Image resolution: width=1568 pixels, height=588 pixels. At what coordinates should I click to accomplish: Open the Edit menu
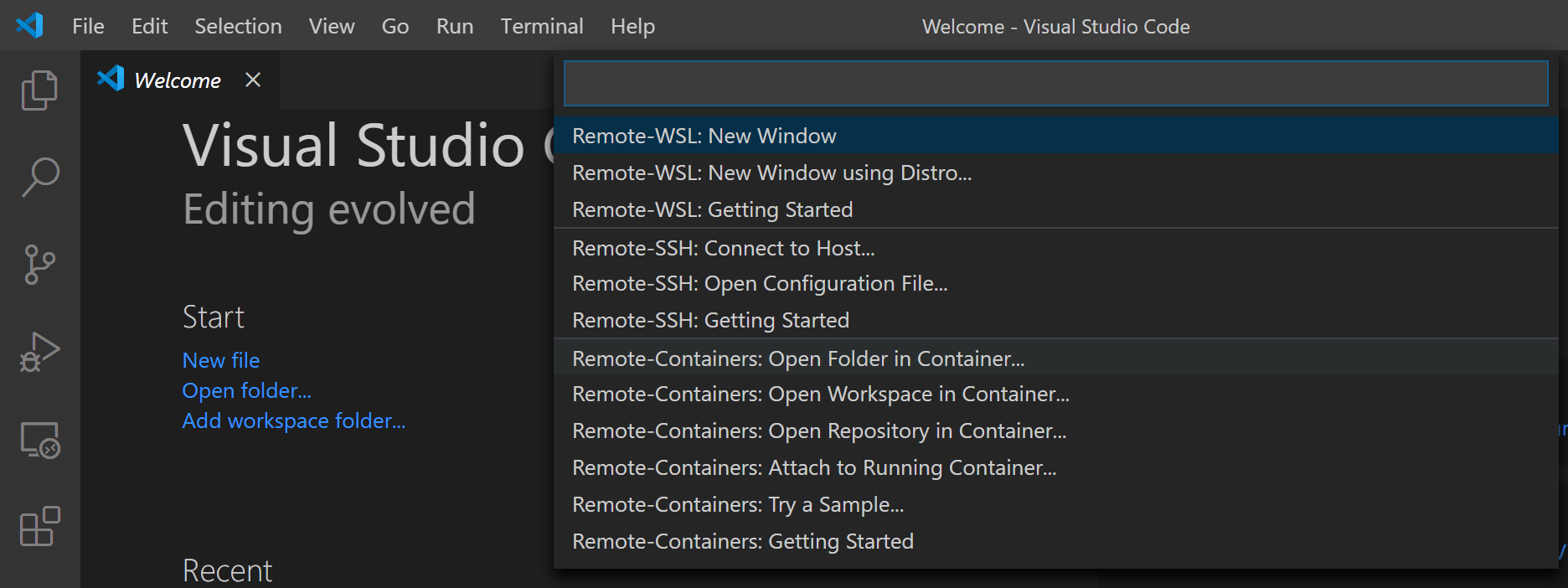coord(150,26)
